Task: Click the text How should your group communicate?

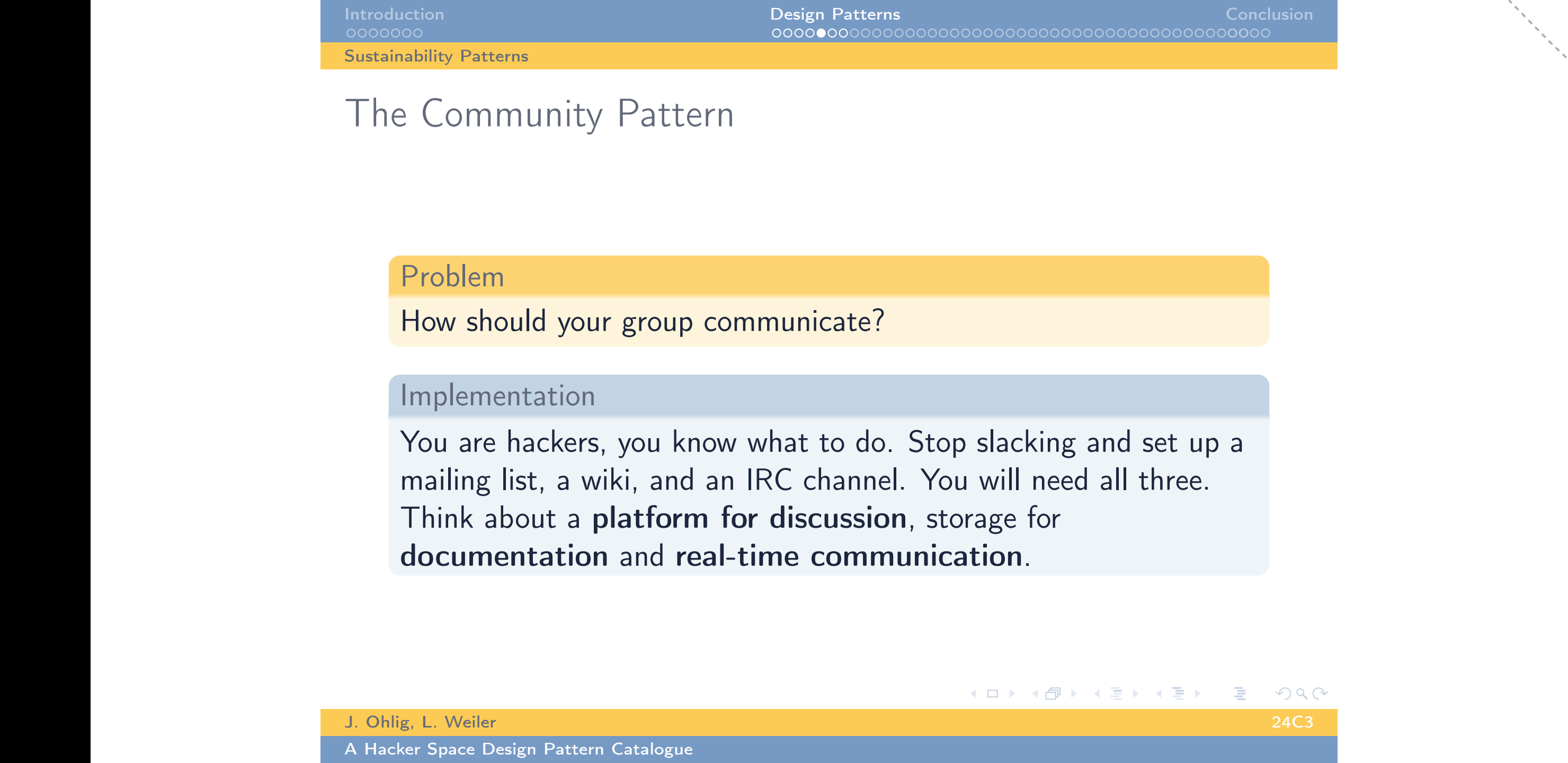Action: click(642, 322)
